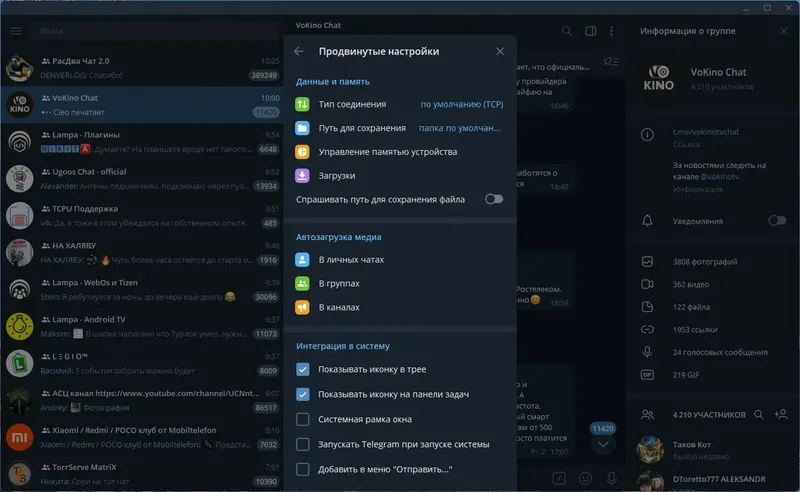
Task: Open В каналах auto-download settings
Action: coord(399,307)
